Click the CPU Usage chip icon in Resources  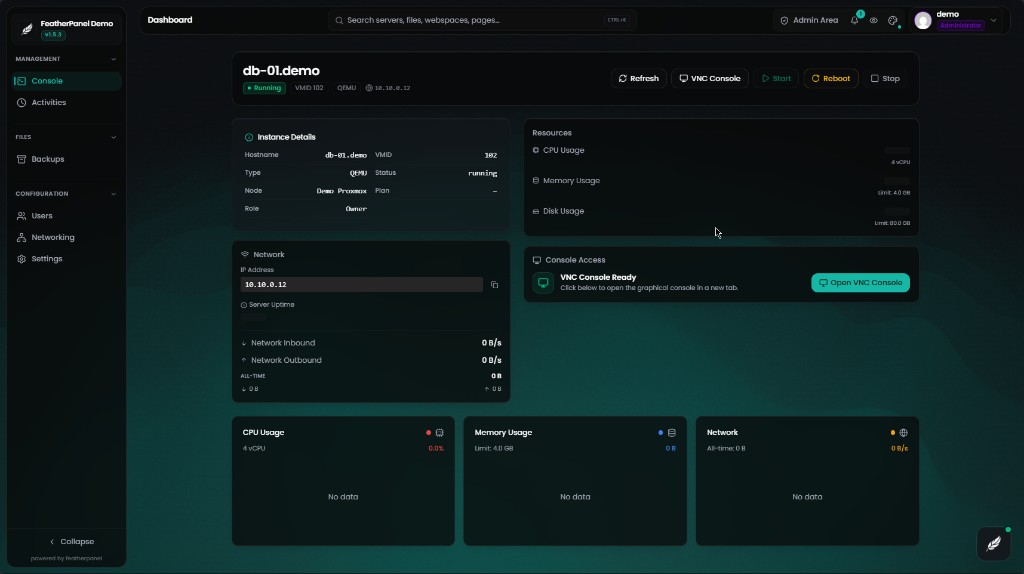coord(536,150)
